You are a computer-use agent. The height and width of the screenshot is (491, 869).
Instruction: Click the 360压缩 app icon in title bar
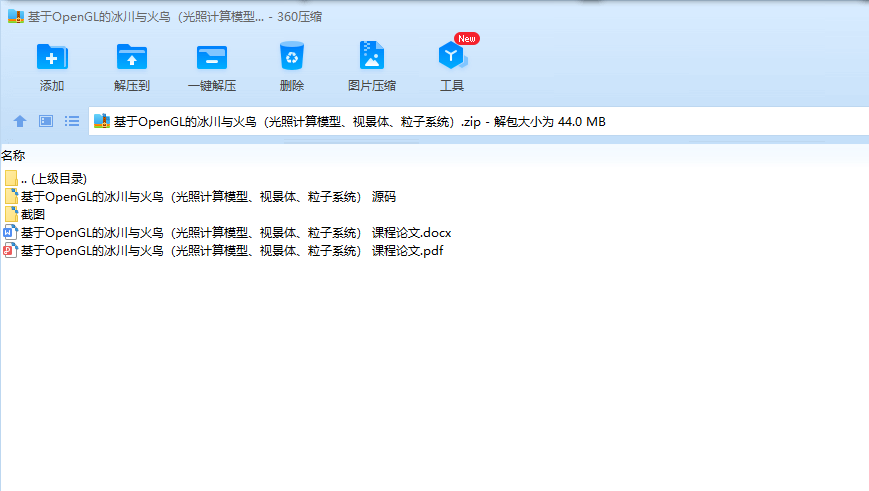[x=16, y=17]
